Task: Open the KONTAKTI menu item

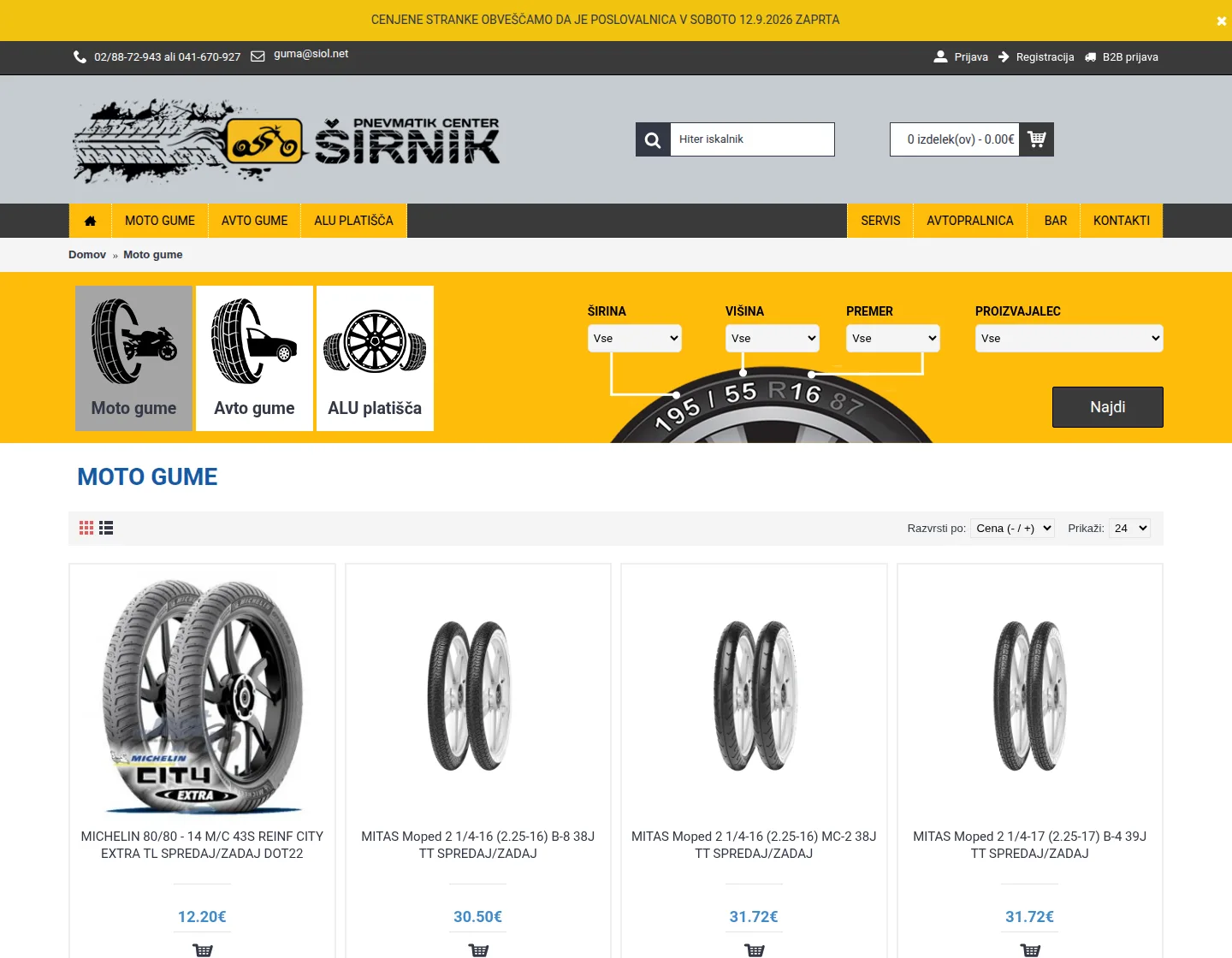Action: point(1122,221)
